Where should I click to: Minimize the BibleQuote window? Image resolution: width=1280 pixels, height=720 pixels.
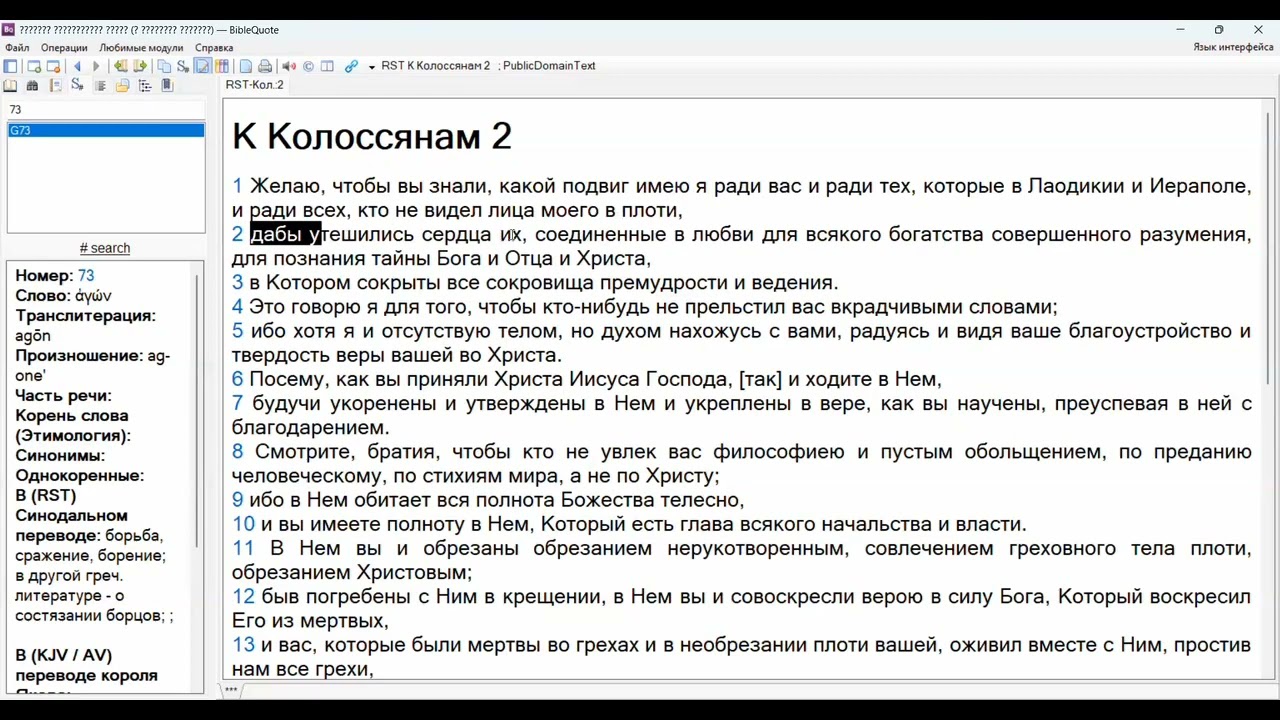point(1180,29)
